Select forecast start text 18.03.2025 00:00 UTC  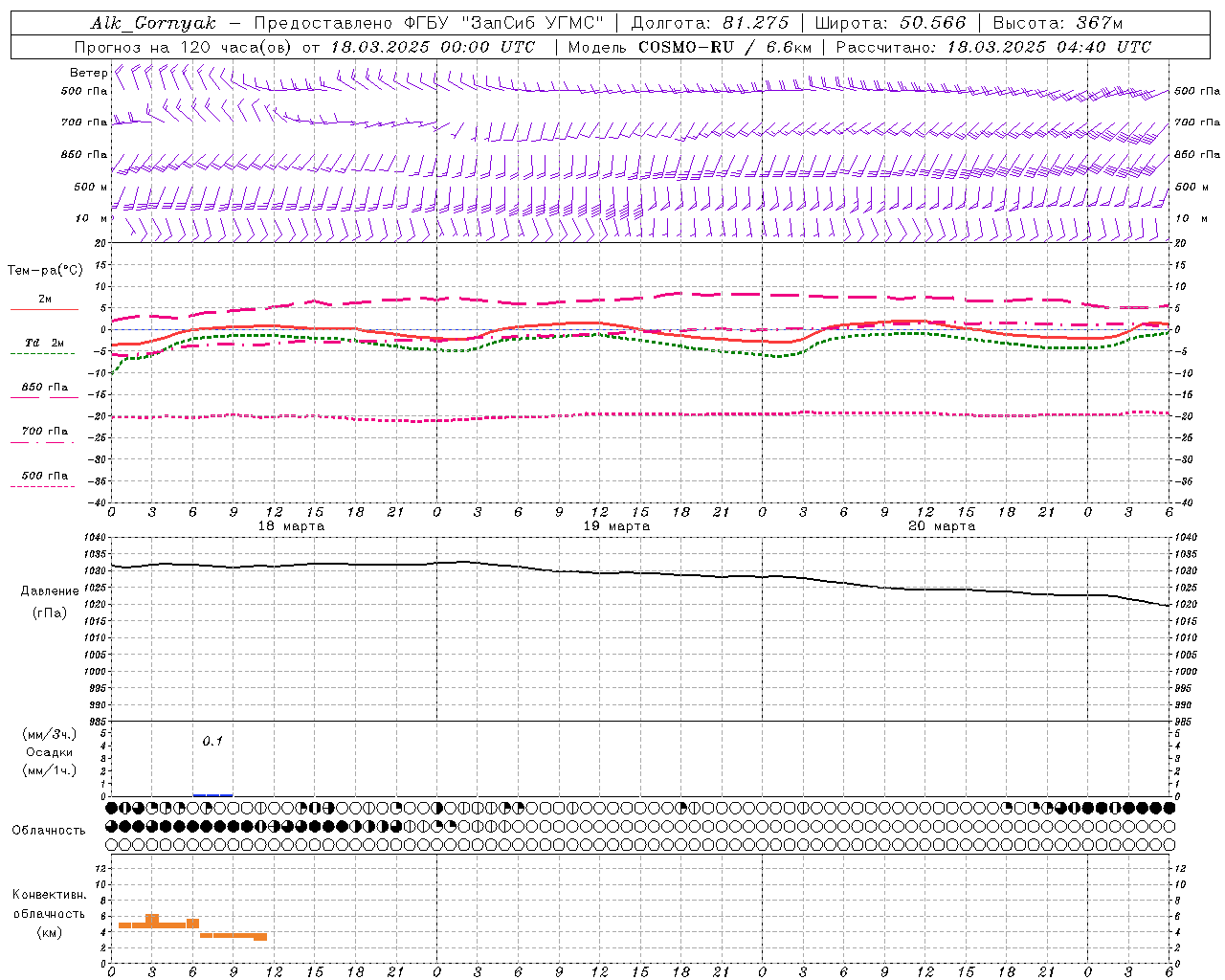[x=433, y=47]
